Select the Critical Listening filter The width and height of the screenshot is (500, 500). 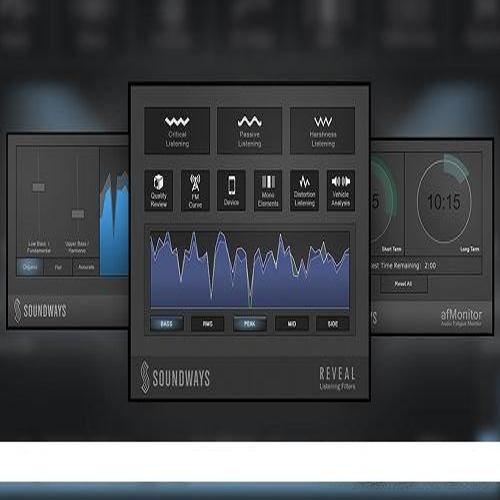point(177,131)
